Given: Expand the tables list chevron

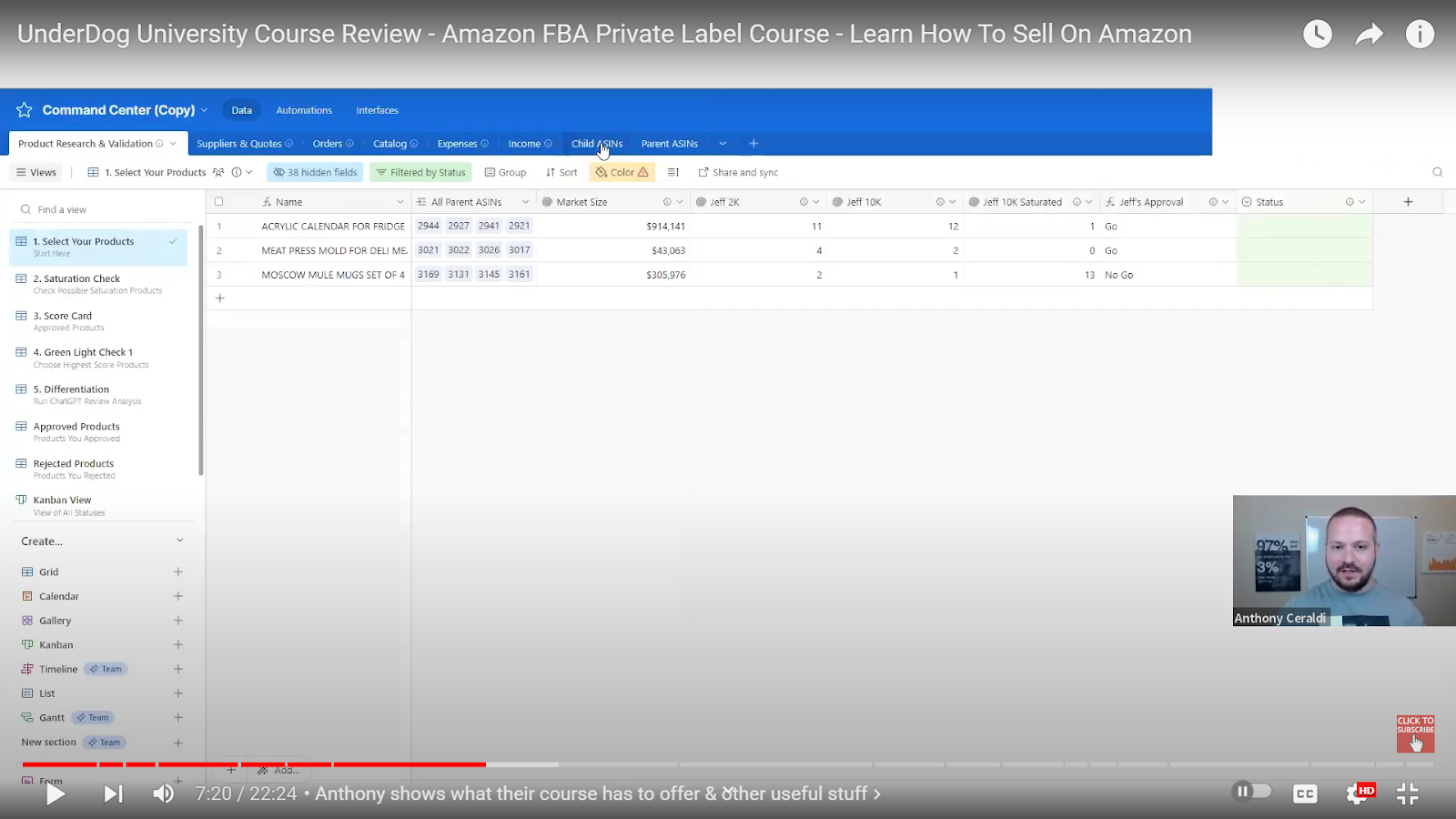Looking at the screenshot, I should [x=723, y=144].
